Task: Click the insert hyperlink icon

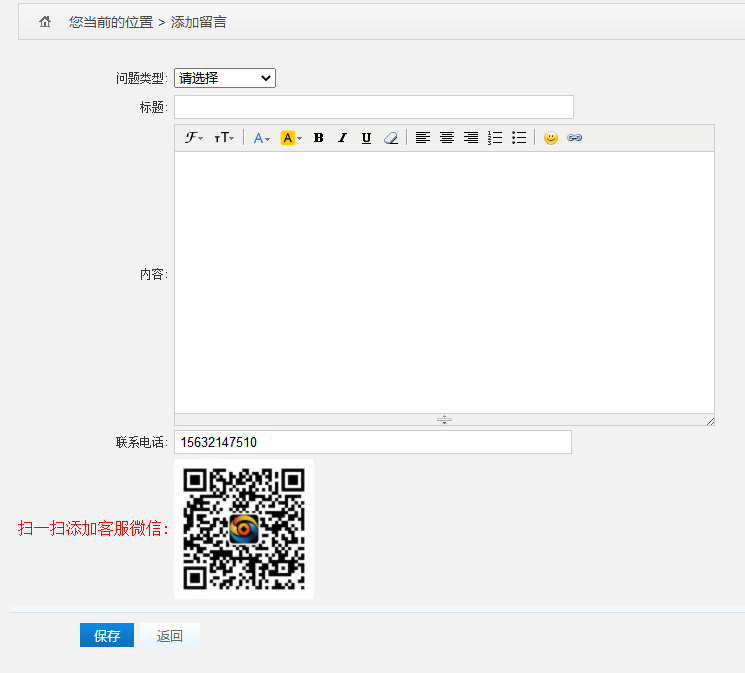Action: coord(574,138)
